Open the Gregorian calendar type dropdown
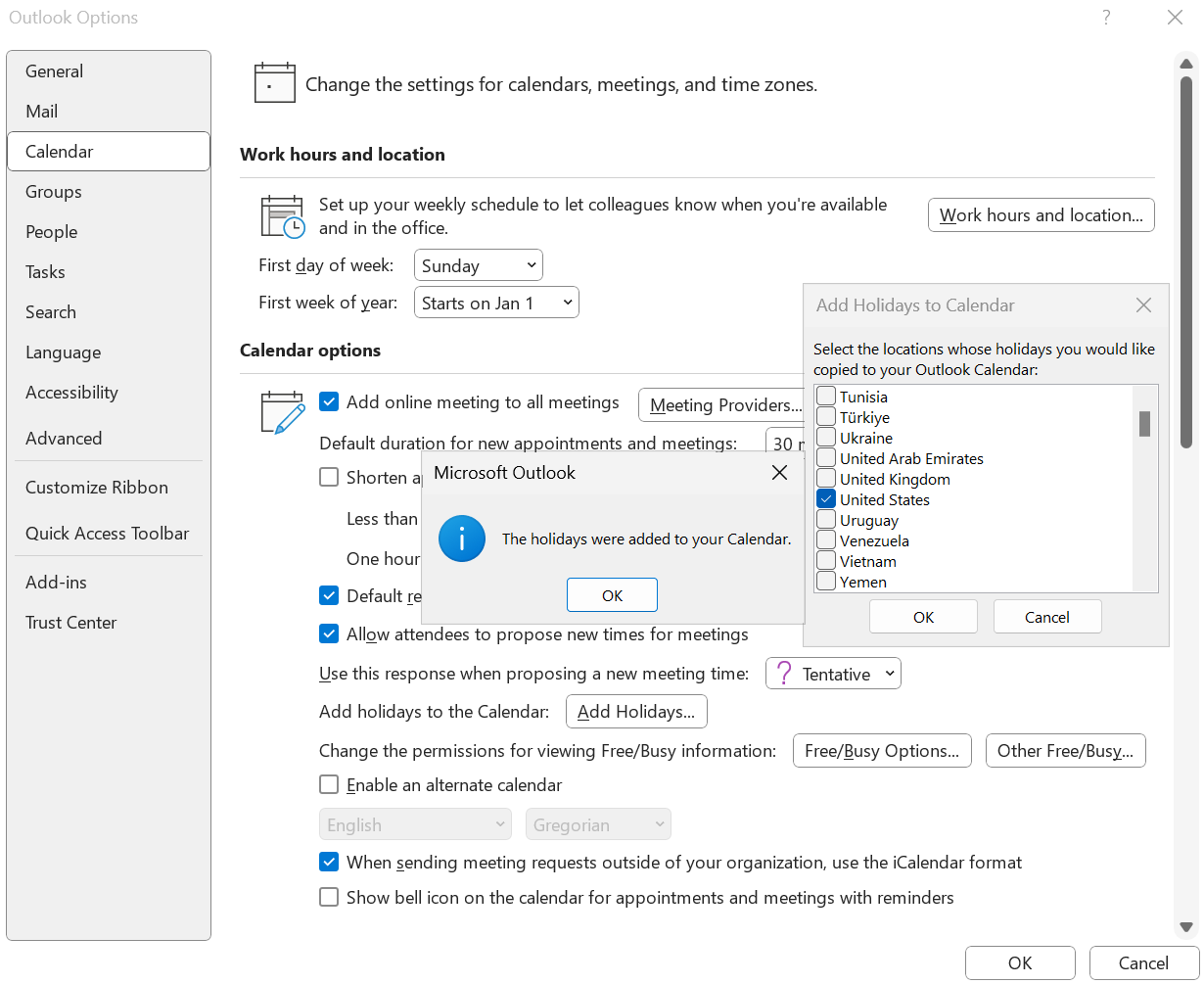Screen dimensions: 1204x984 point(598,824)
